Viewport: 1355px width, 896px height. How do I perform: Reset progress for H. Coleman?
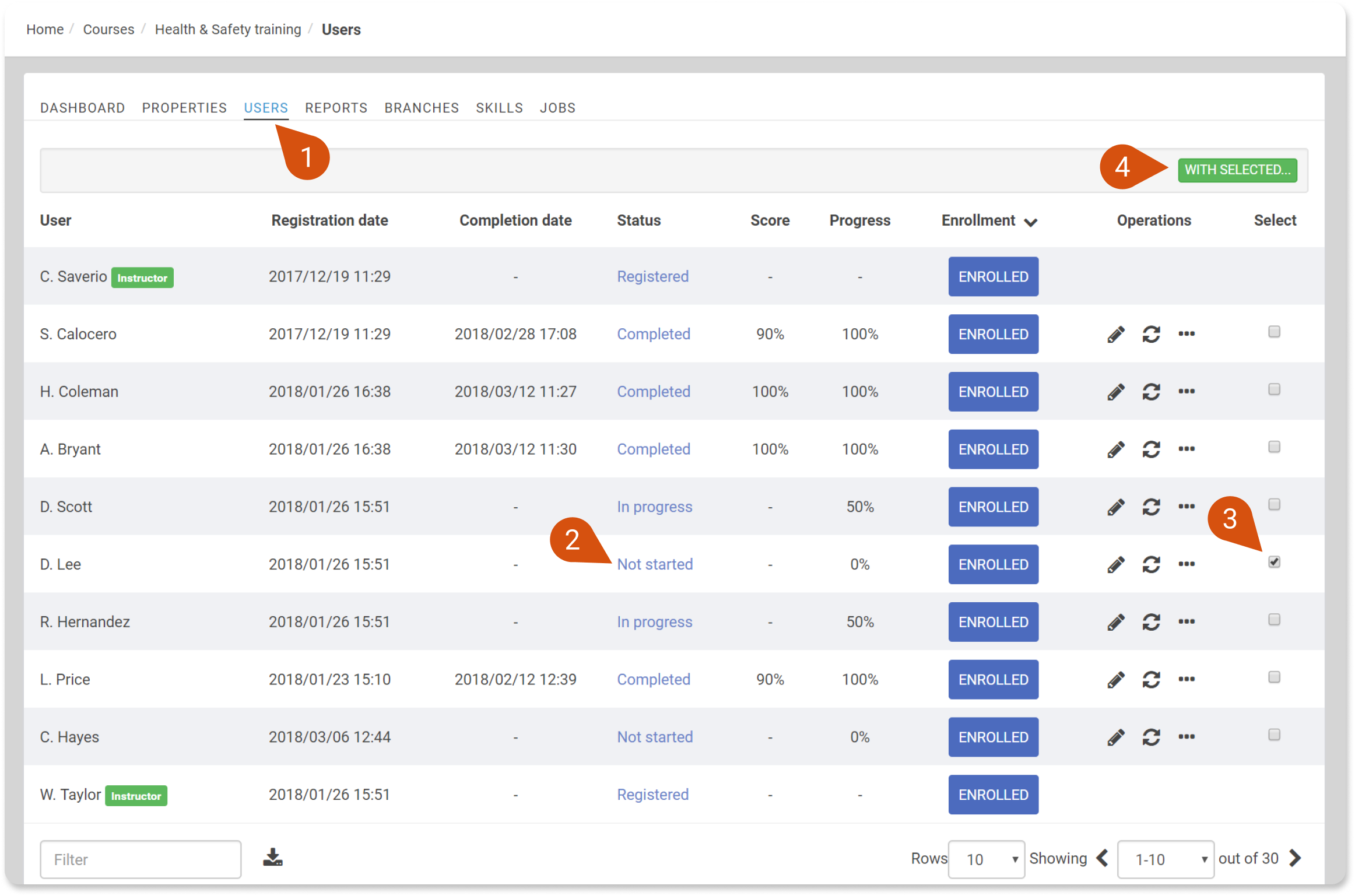[x=1151, y=392]
